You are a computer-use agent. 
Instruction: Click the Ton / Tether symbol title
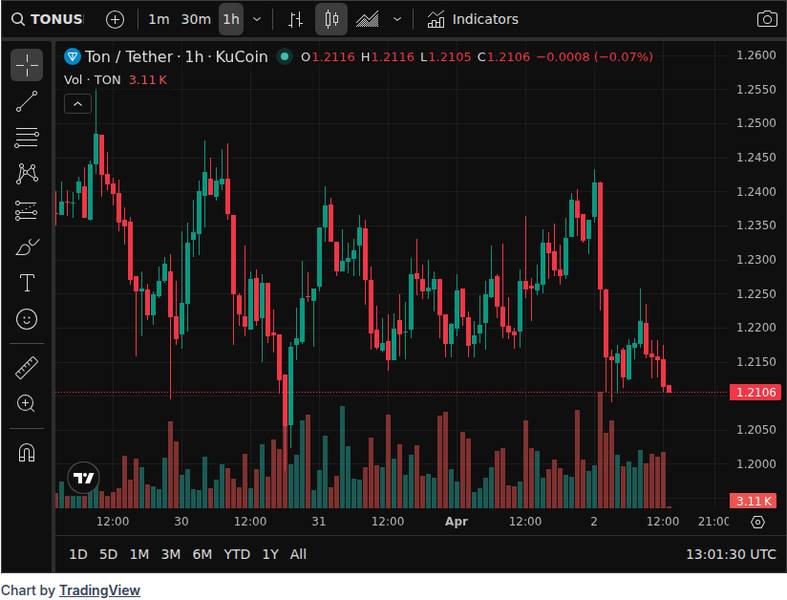[x=176, y=57]
